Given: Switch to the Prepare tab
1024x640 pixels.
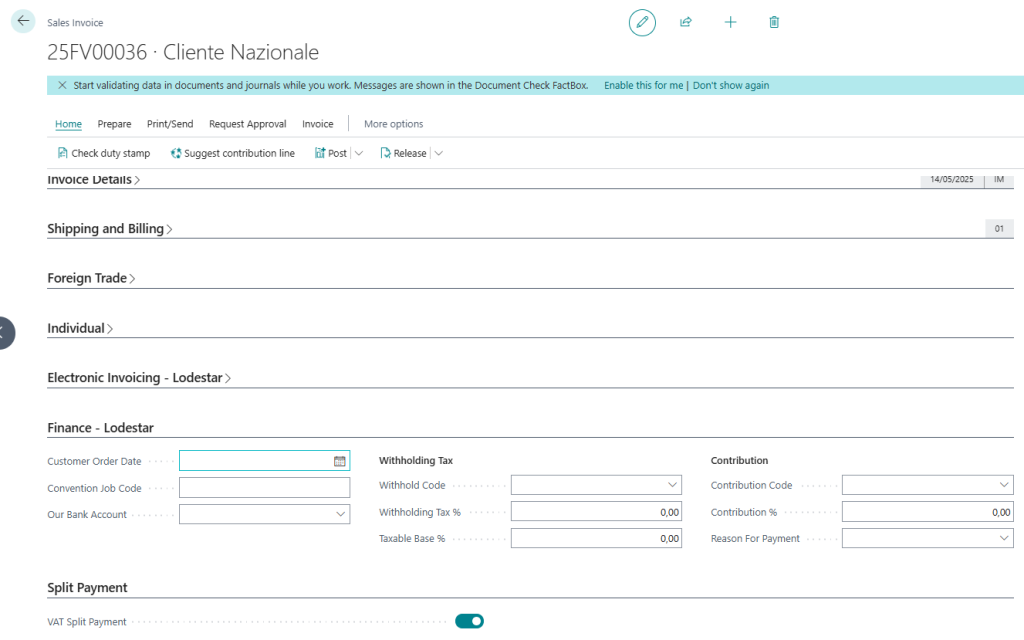Looking at the screenshot, I should coord(114,124).
